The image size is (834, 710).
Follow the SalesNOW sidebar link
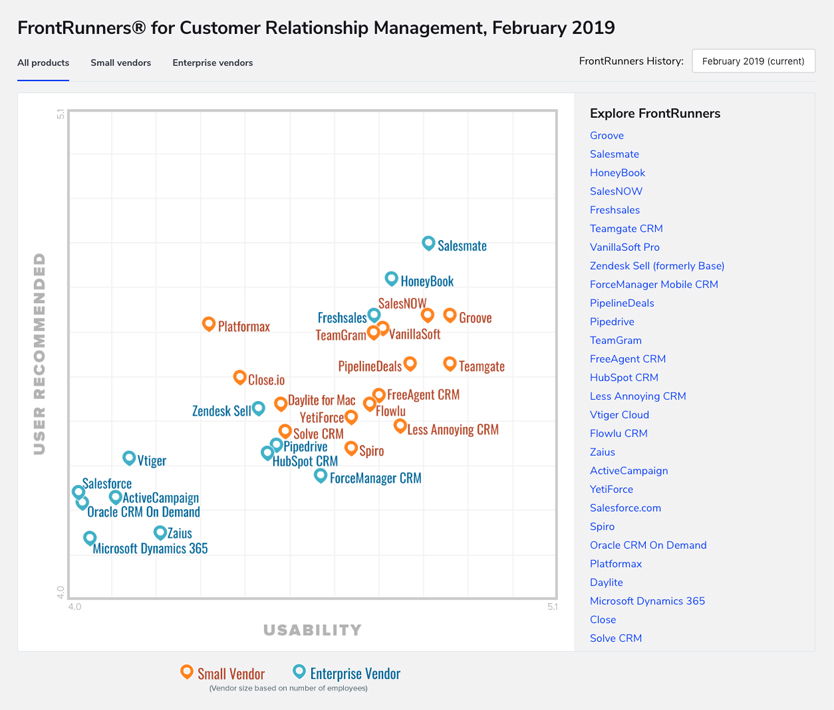[x=616, y=191]
